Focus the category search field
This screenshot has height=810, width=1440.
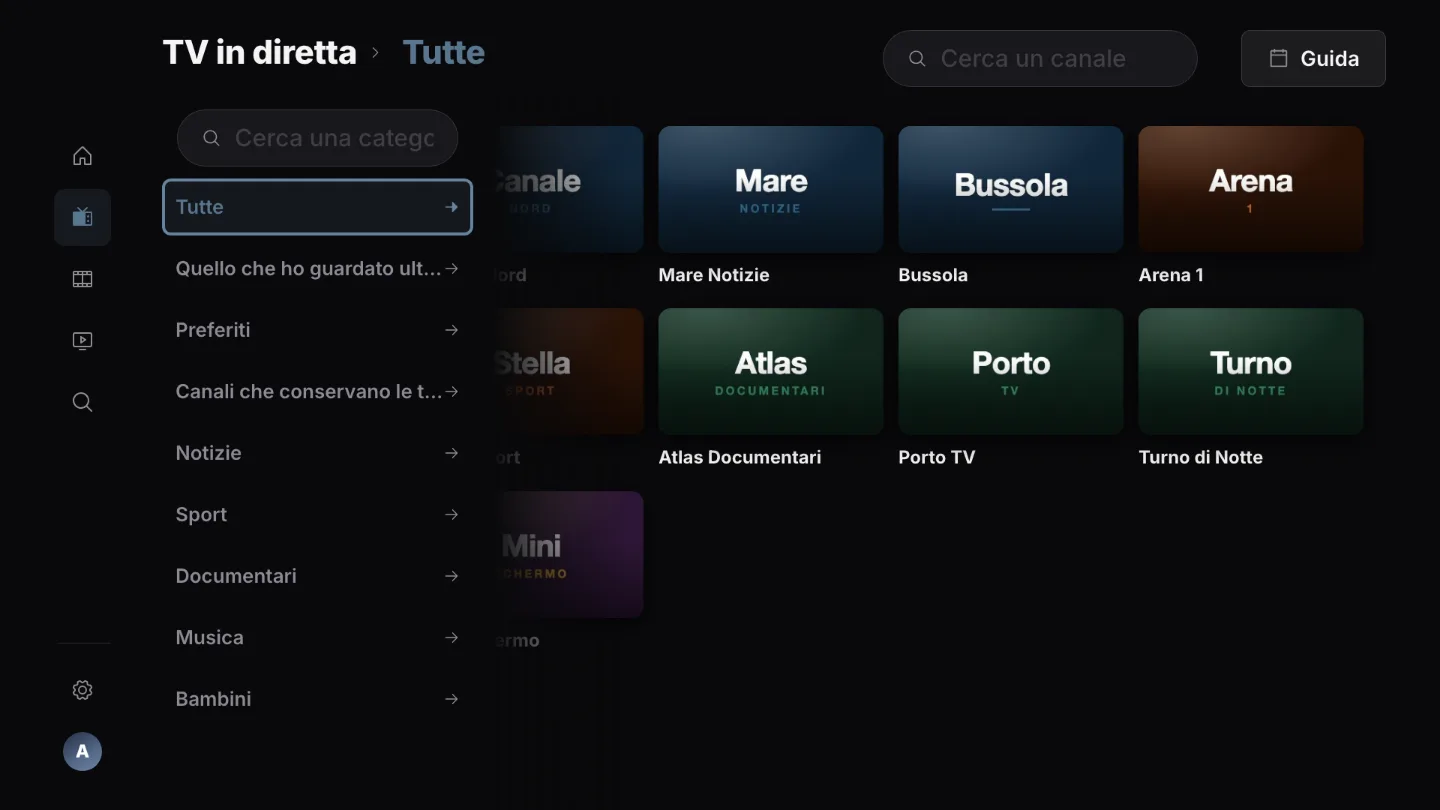(317, 138)
